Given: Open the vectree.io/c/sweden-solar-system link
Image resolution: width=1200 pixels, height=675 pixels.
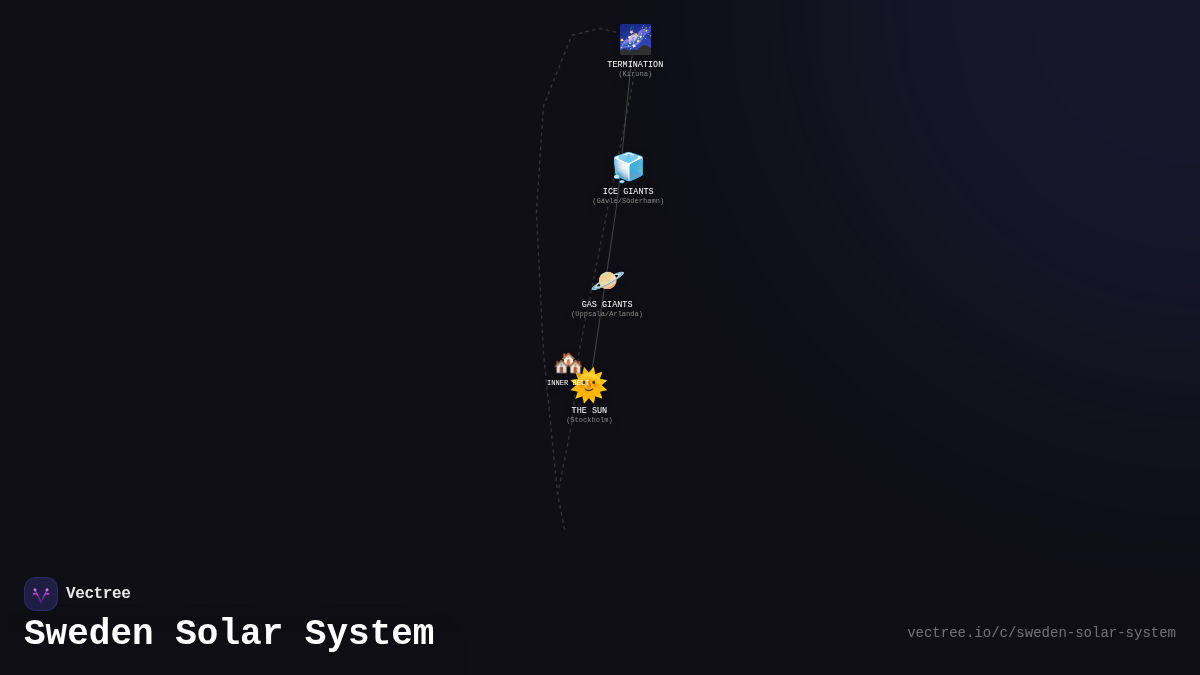Looking at the screenshot, I should click(1042, 632).
